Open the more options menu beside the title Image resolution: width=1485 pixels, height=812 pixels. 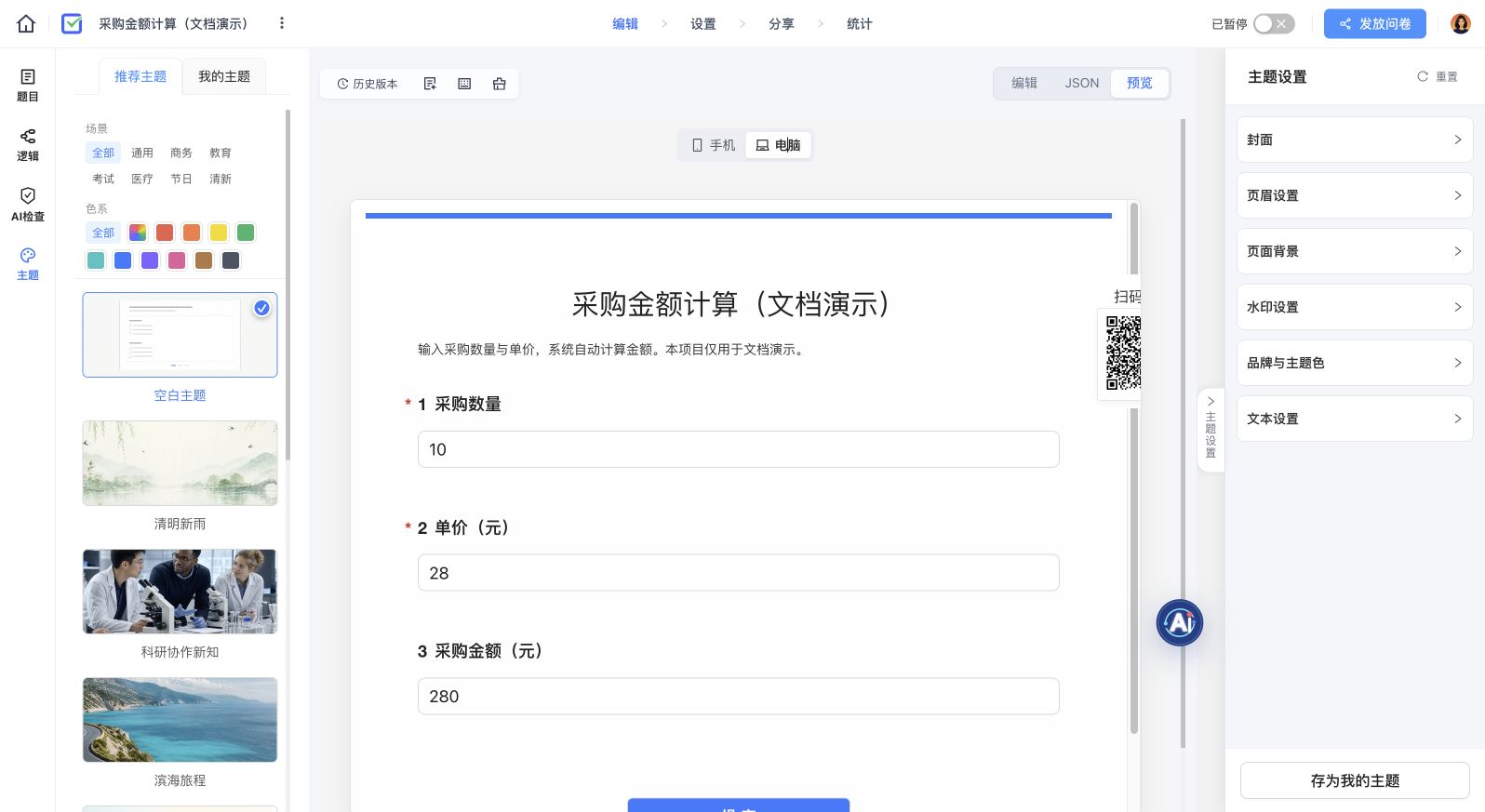coord(282,23)
